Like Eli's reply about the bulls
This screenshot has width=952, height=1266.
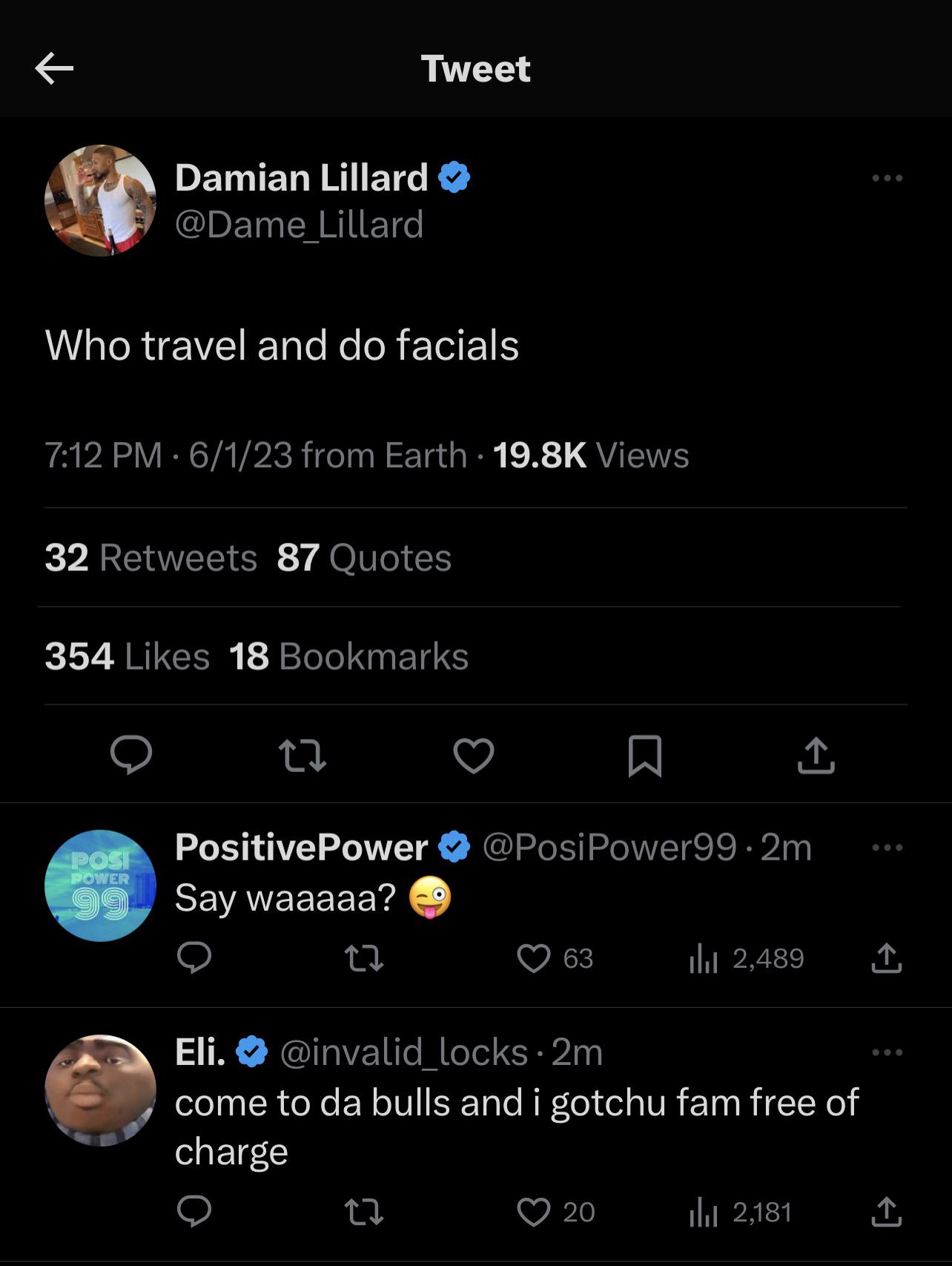coord(535,1212)
